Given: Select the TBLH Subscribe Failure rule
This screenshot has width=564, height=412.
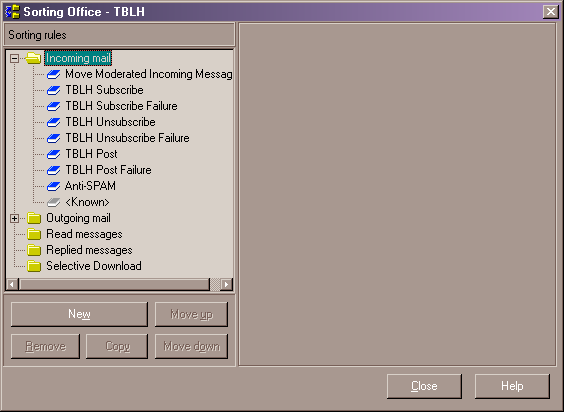Looking at the screenshot, I should (121, 106).
